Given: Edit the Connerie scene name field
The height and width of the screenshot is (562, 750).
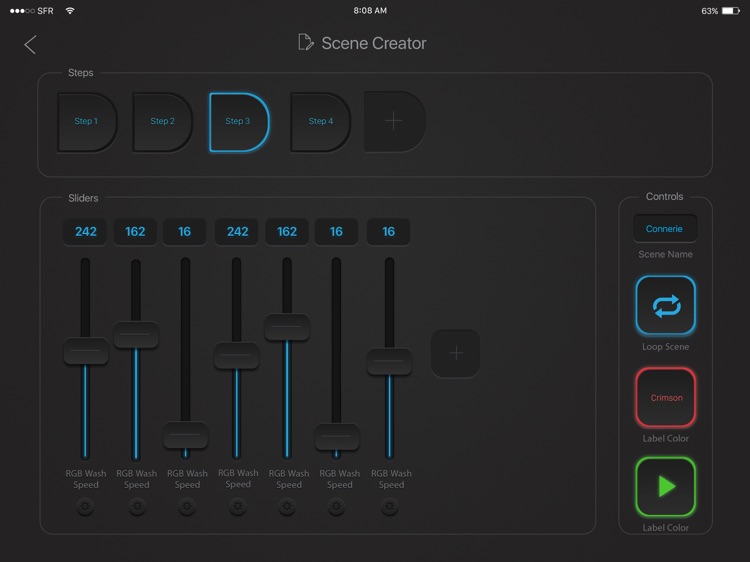Looking at the screenshot, I should click(x=665, y=229).
